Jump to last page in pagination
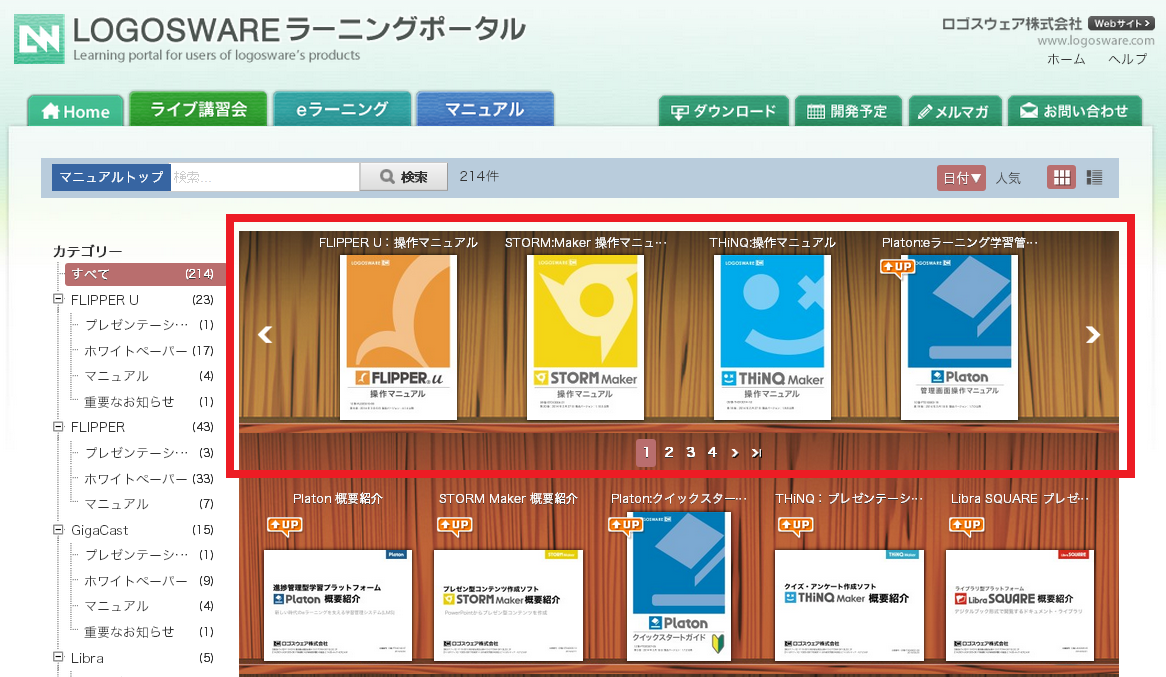The width and height of the screenshot is (1166, 677). (x=756, y=452)
